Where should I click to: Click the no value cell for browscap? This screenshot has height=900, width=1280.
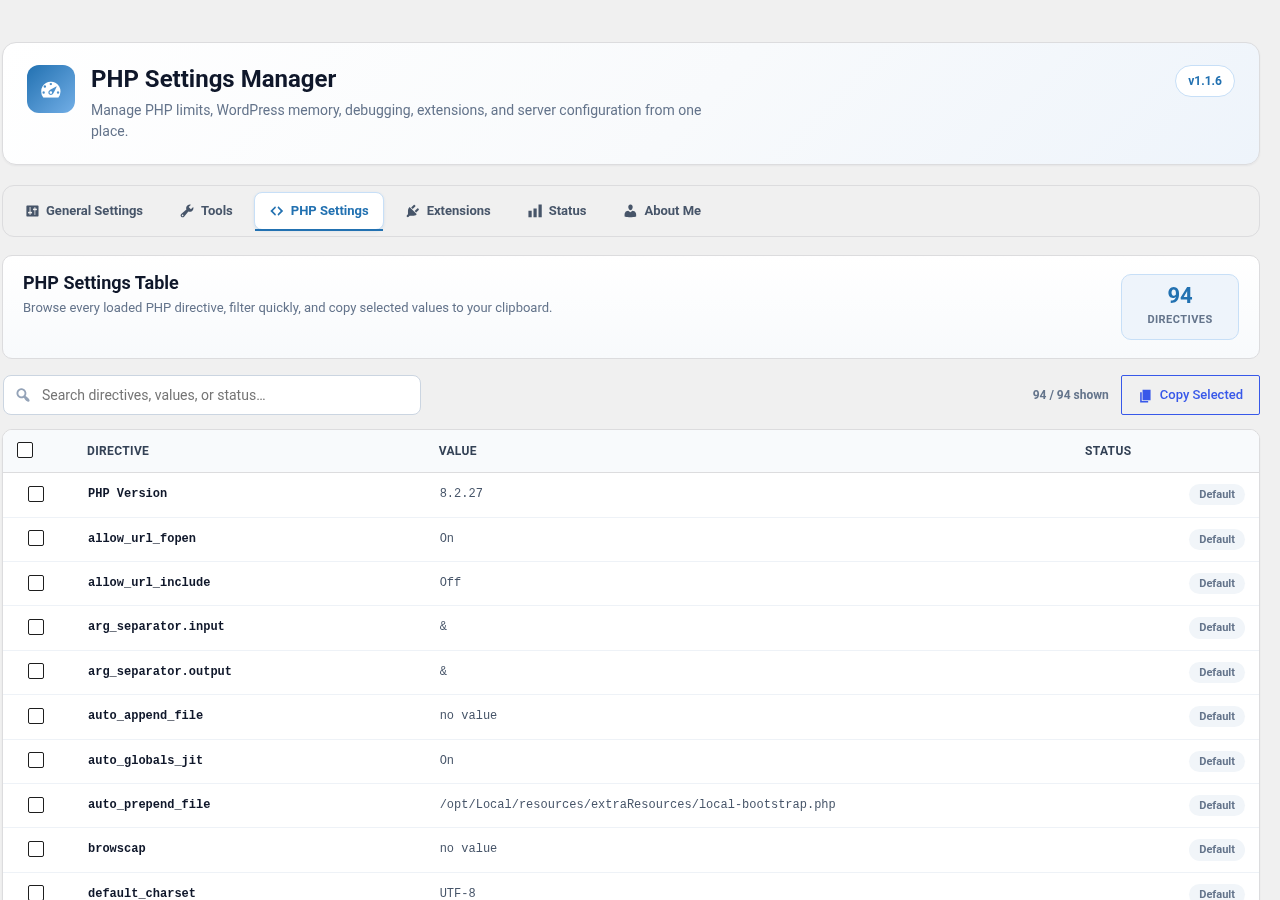click(x=468, y=849)
